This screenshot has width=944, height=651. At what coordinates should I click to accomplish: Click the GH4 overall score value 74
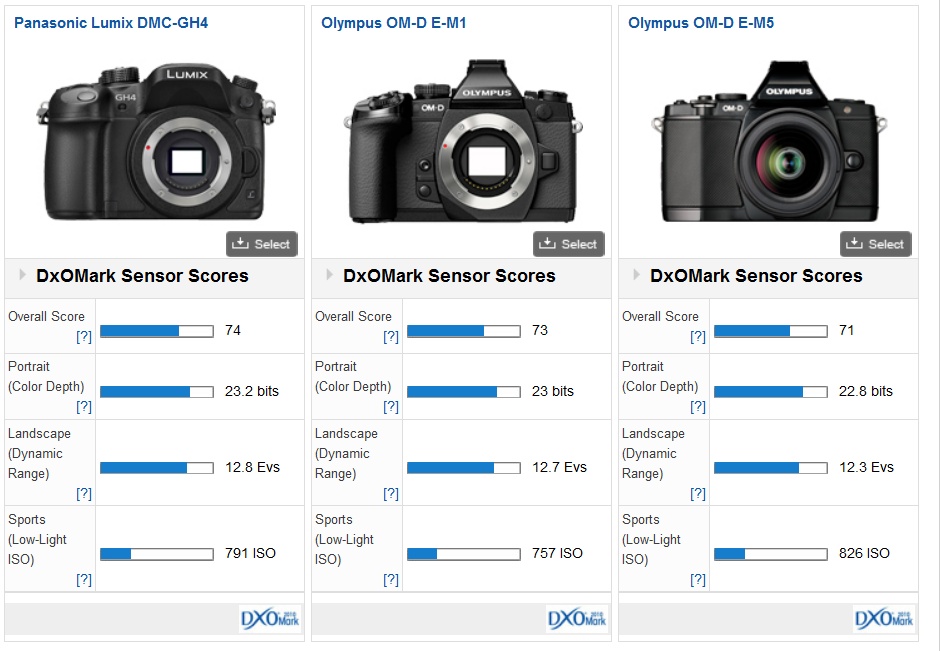tap(233, 330)
